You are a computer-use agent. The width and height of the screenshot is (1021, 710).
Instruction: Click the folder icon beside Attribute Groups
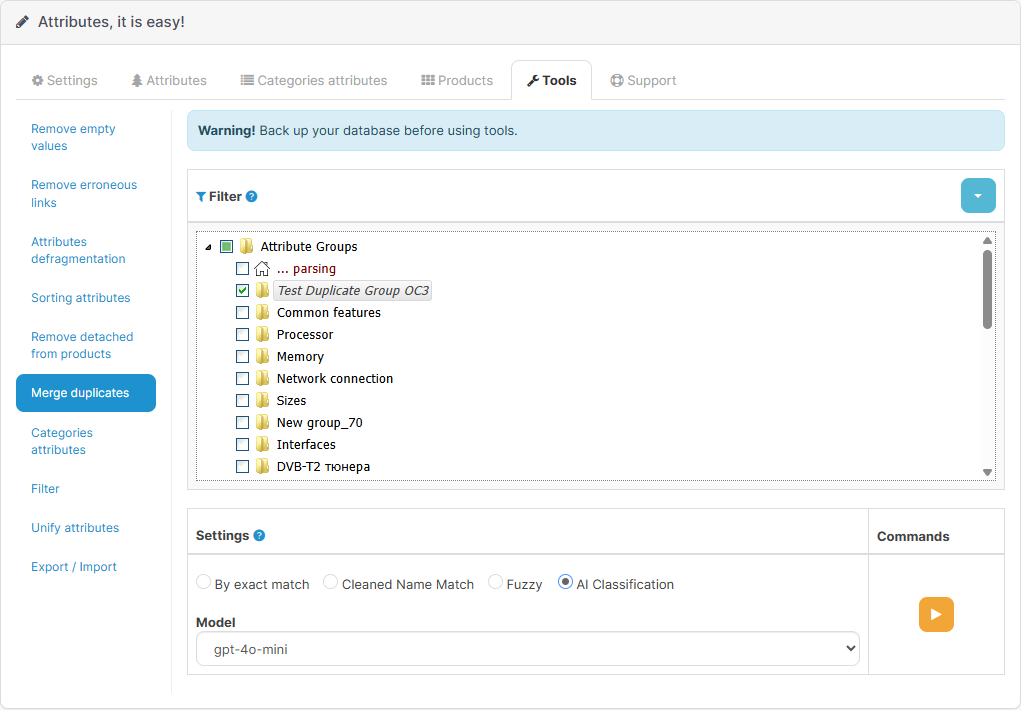coord(245,246)
